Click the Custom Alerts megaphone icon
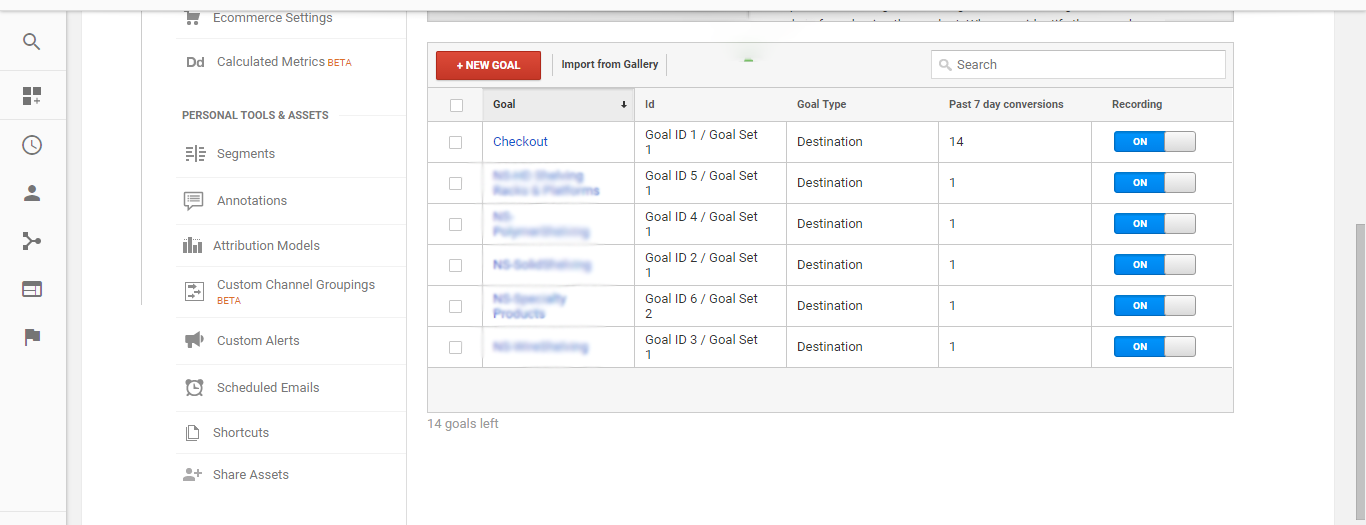1366x525 pixels. click(194, 341)
